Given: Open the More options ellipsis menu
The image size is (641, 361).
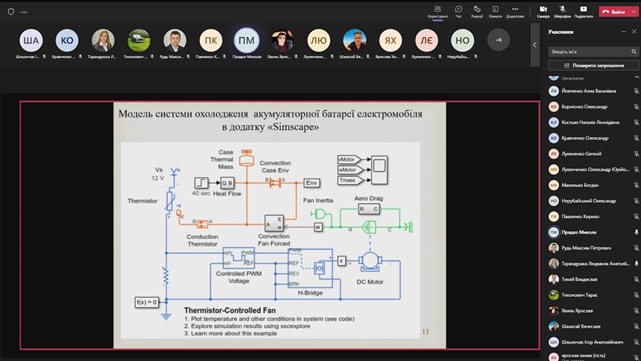Looking at the screenshot, I should (515, 11).
